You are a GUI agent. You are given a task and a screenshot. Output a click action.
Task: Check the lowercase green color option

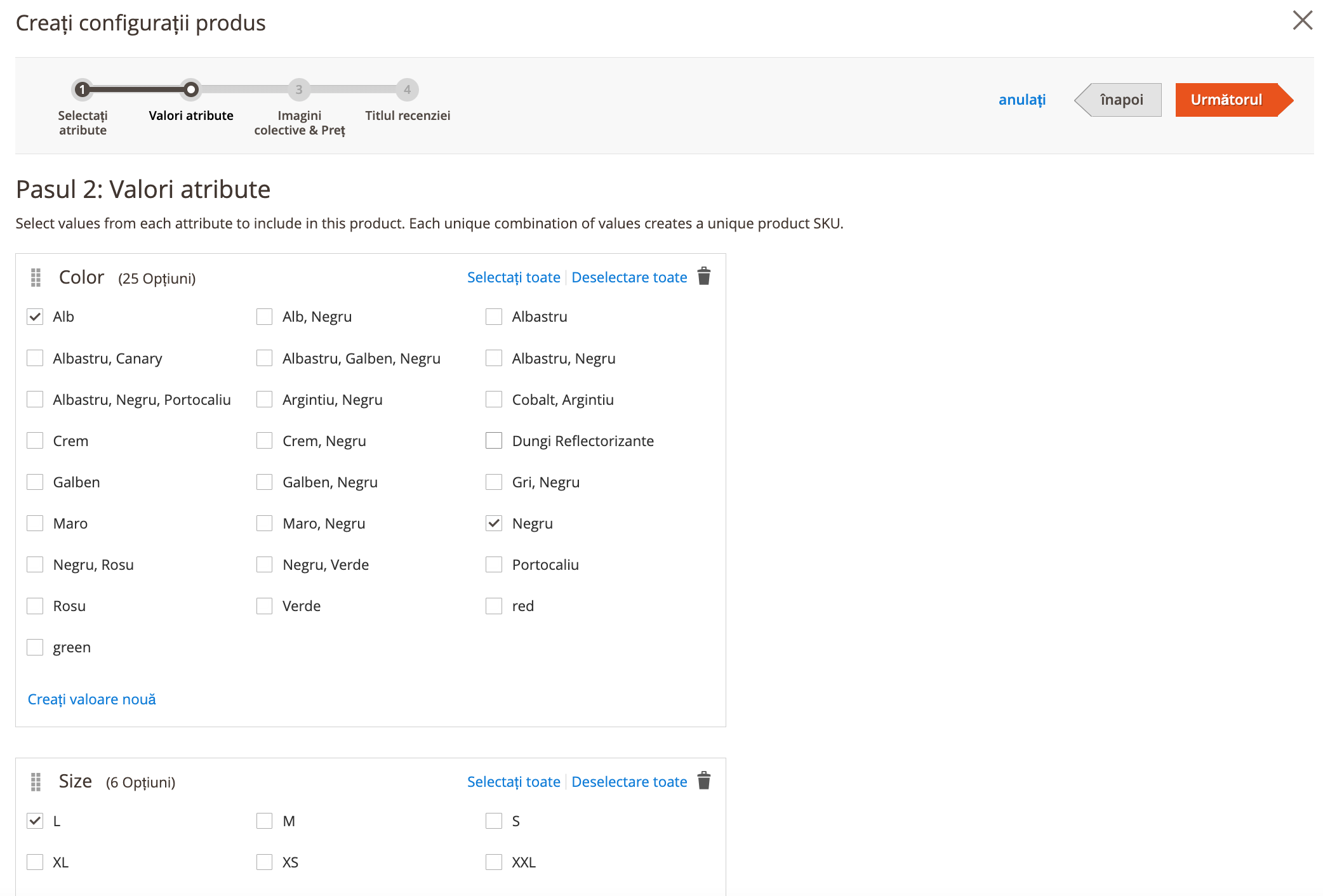click(x=35, y=647)
